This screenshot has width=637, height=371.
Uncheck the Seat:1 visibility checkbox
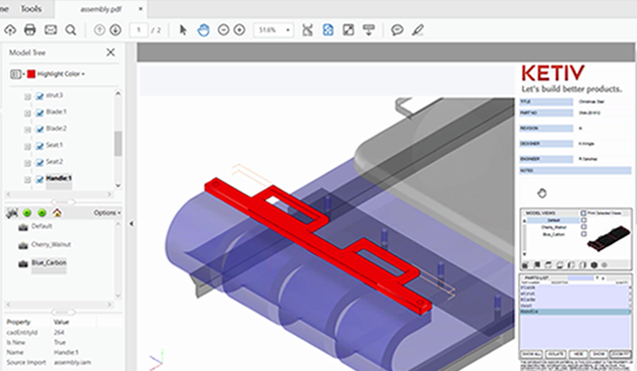coord(39,146)
